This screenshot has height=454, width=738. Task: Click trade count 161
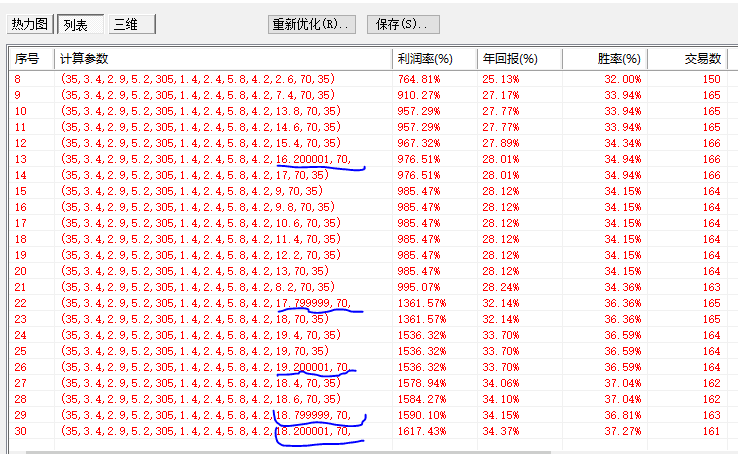(712, 431)
